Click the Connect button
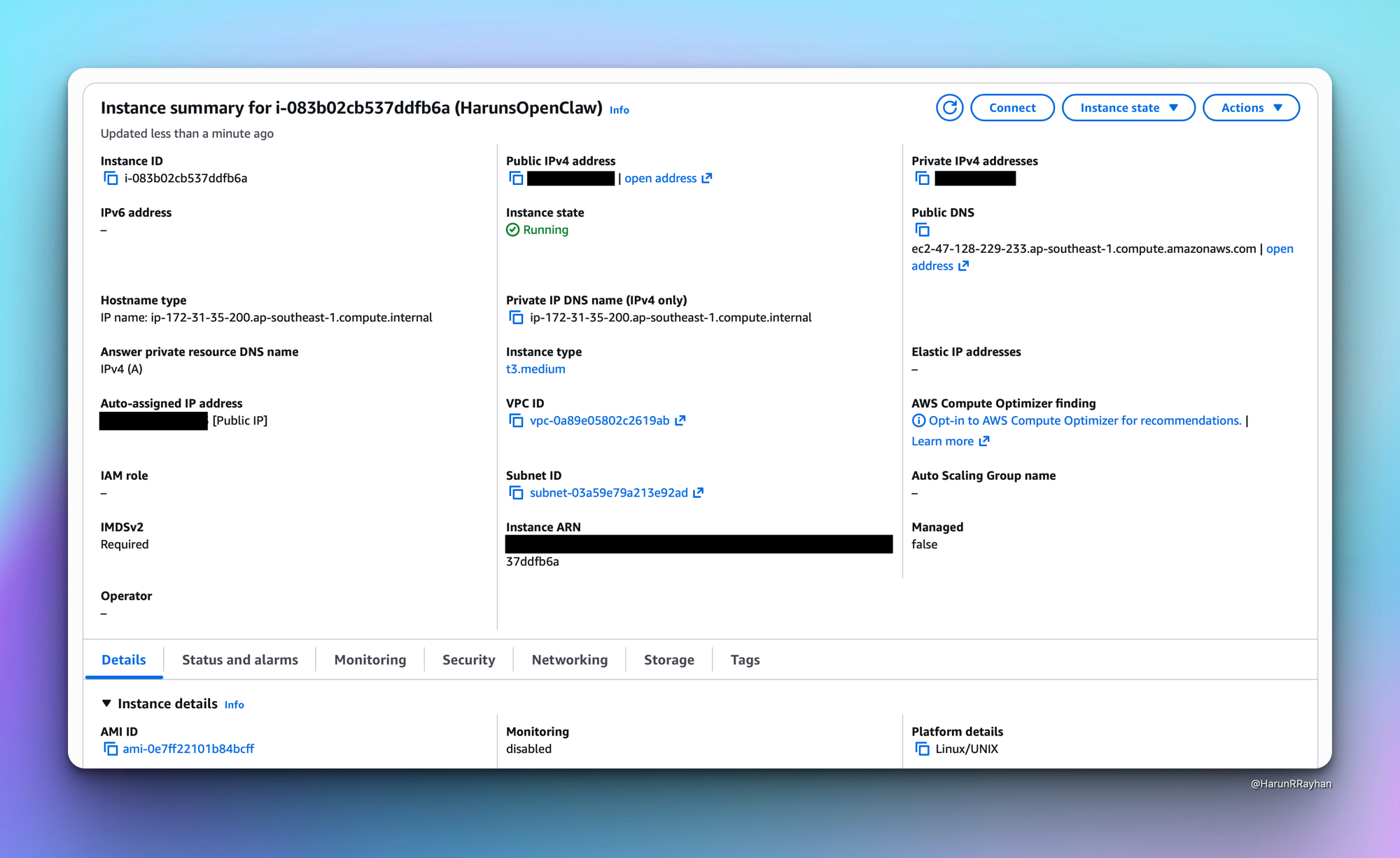Viewport: 1400px width, 858px height. (x=1012, y=108)
